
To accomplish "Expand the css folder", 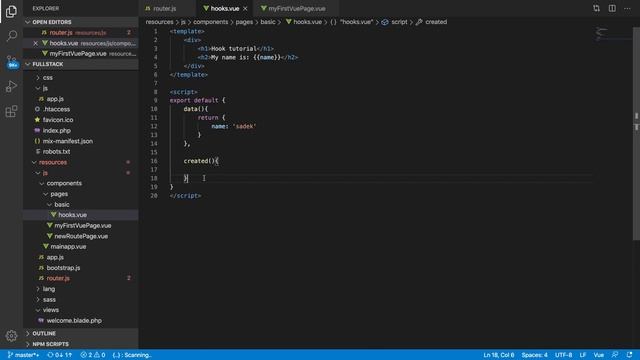I will point(48,78).
